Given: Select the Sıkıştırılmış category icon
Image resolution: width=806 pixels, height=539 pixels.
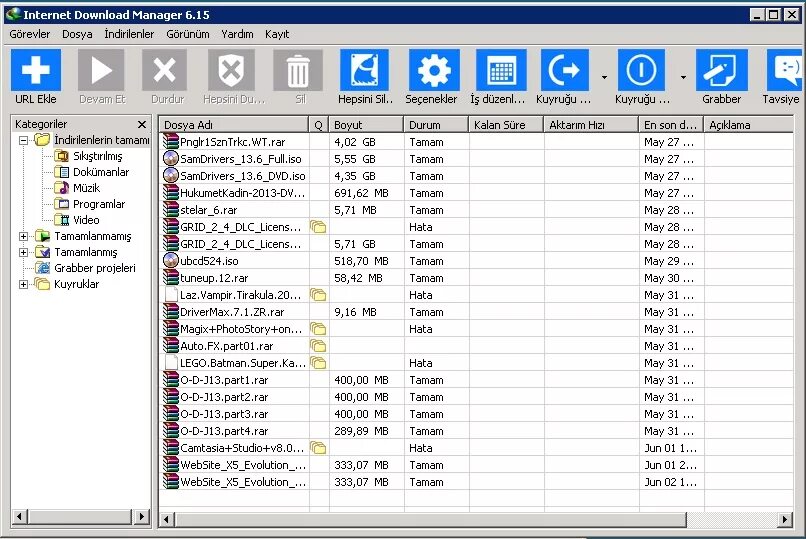Looking at the screenshot, I should point(62,156).
